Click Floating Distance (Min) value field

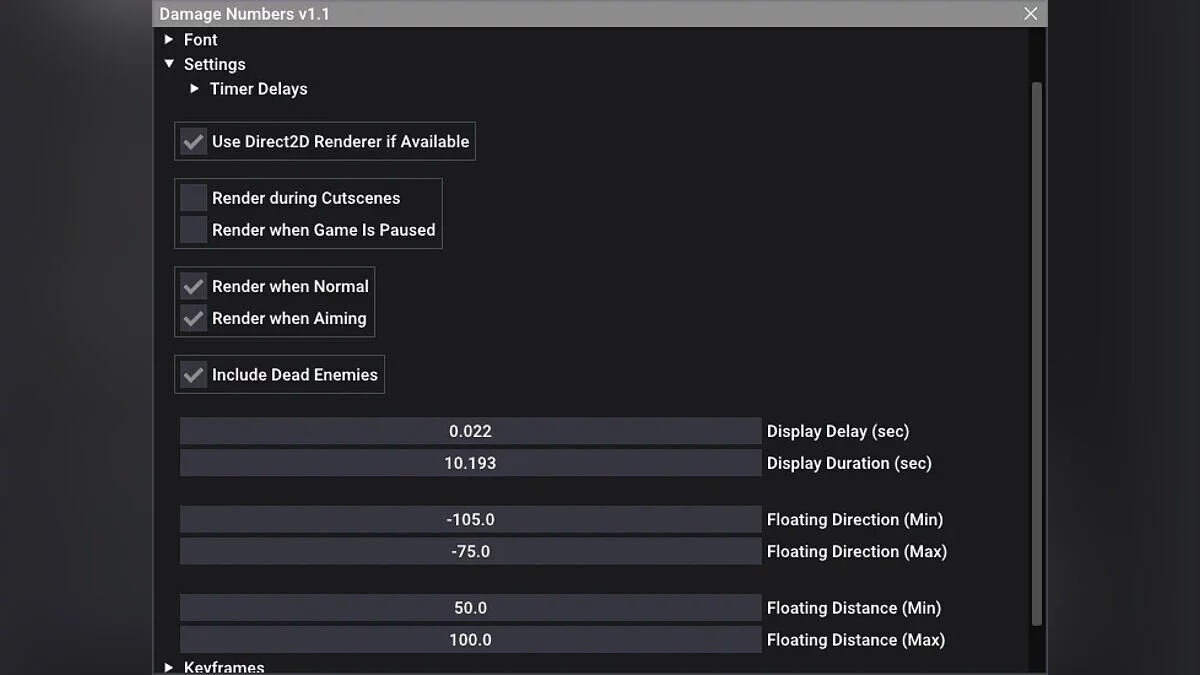pyautogui.click(x=470, y=608)
